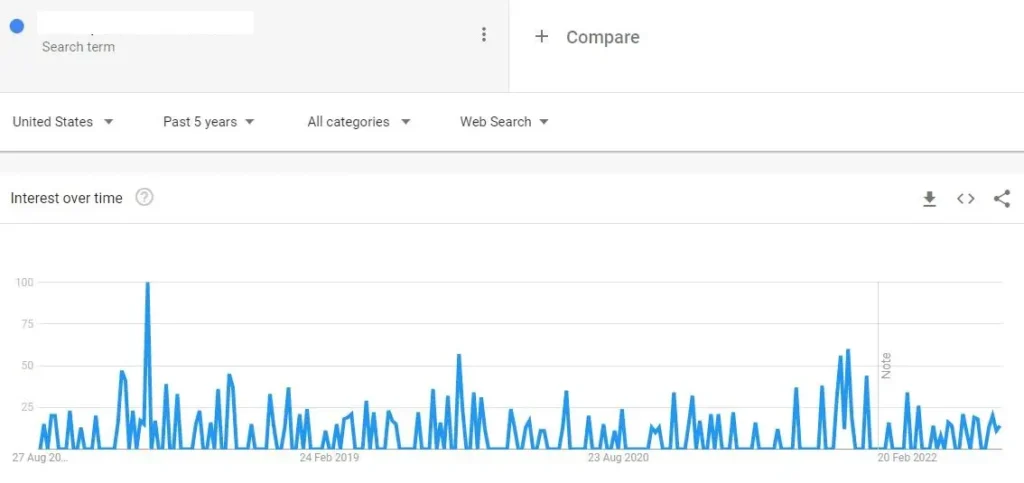The image size is (1024, 483).
Task: Click the three-dot menu on search term
Action: coord(484,35)
